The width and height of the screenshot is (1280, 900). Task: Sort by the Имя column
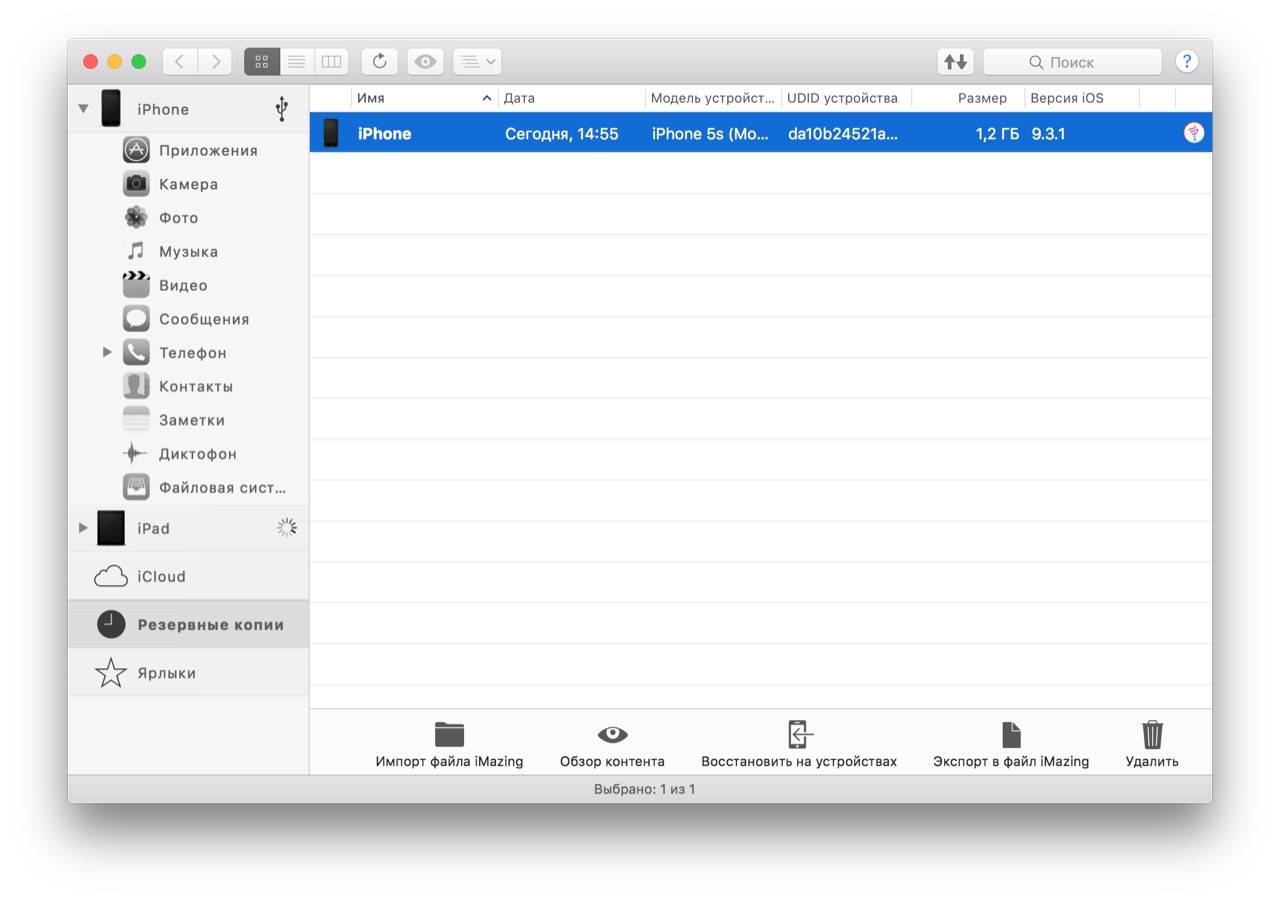pyautogui.click(x=424, y=98)
